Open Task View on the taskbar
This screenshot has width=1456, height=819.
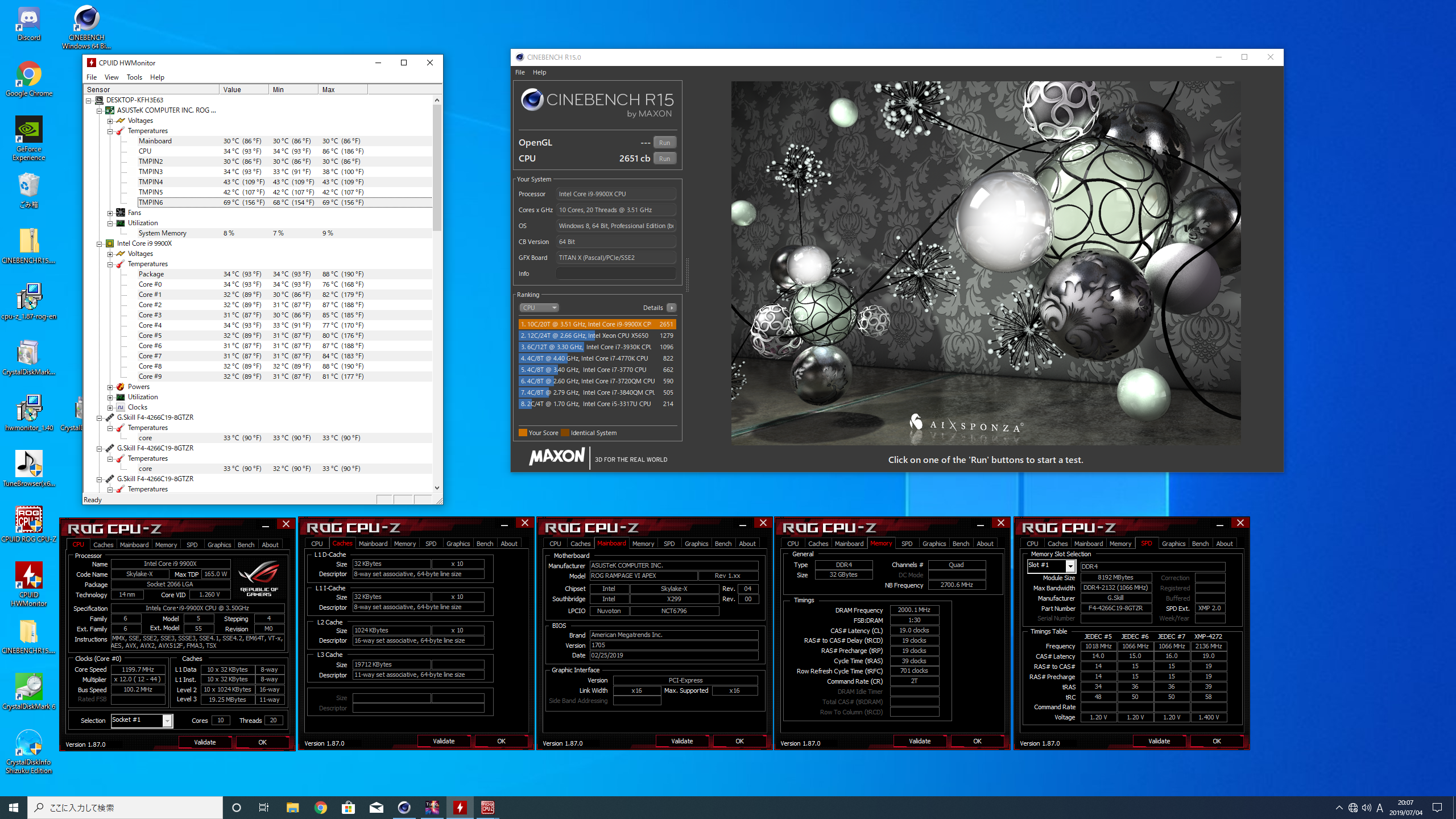click(x=264, y=808)
